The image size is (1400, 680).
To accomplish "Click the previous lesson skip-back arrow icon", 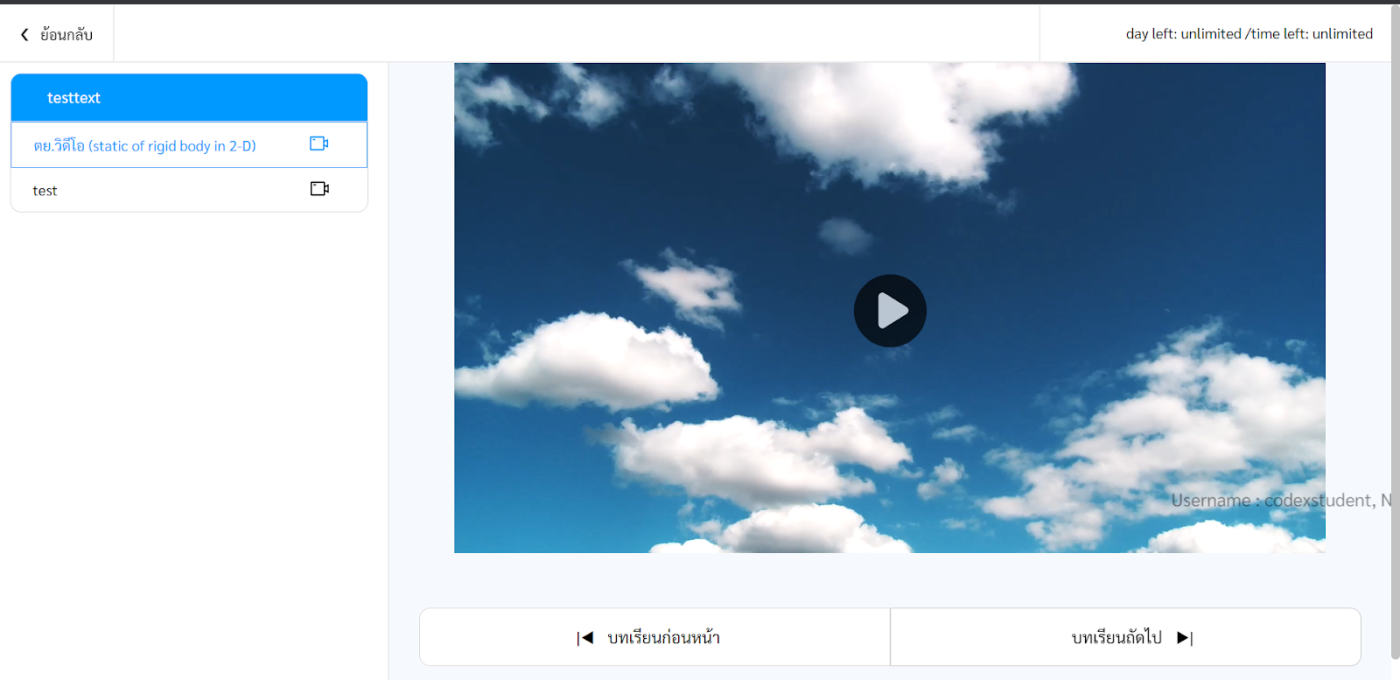I will (x=586, y=638).
